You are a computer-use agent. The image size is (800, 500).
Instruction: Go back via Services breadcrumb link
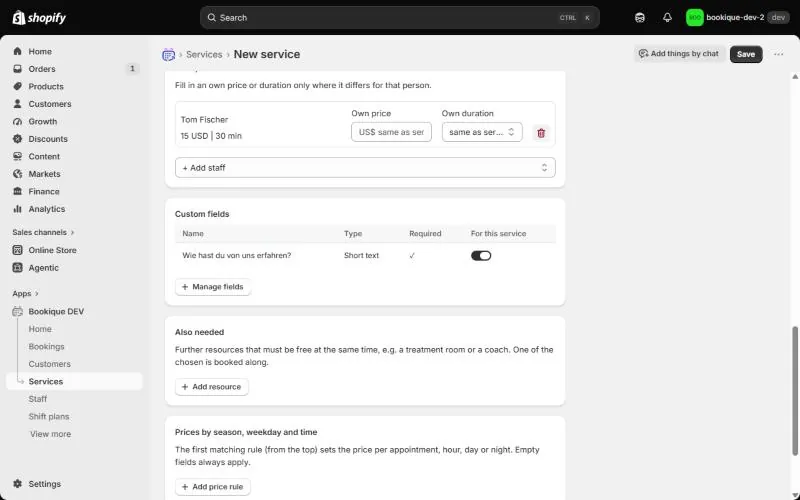click(204, 55)
